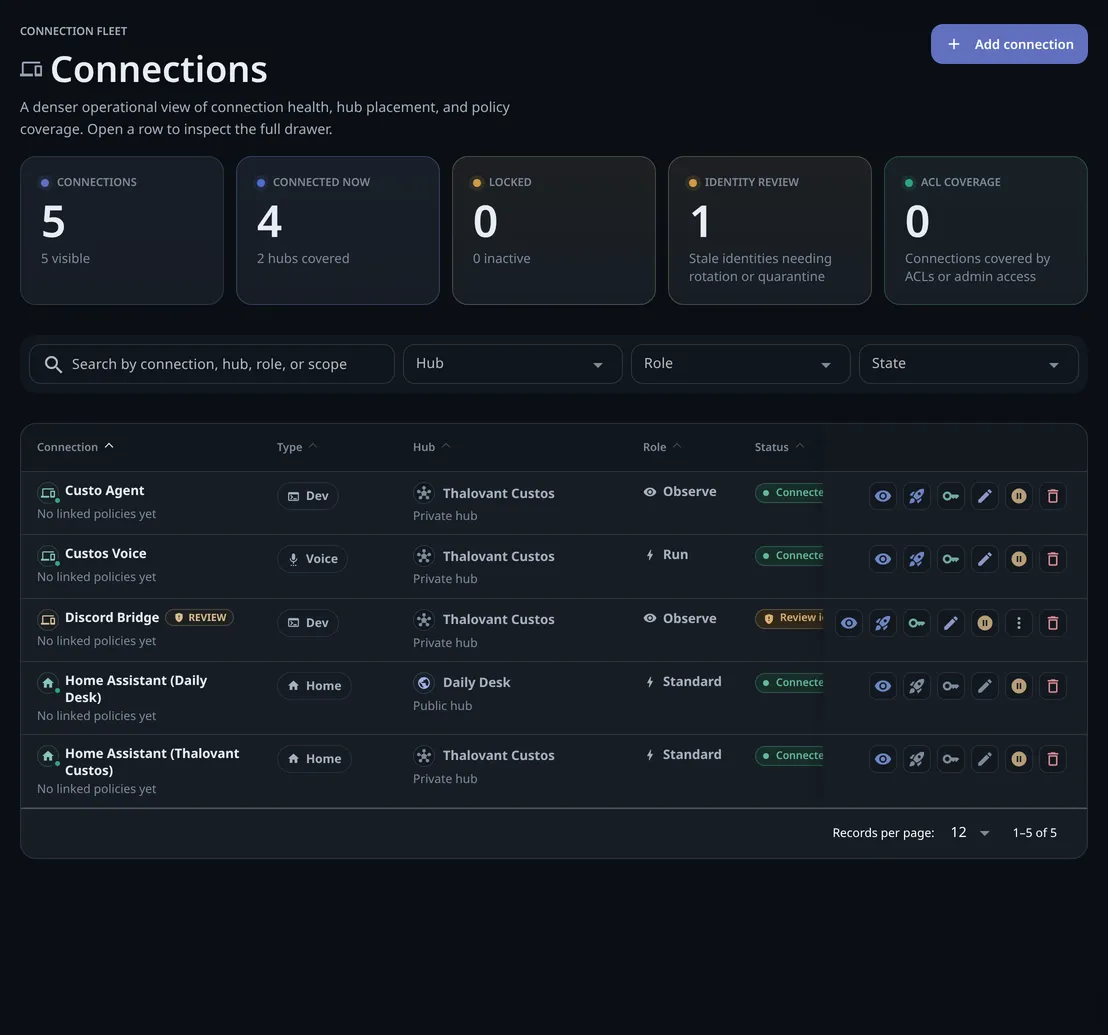Select the Connected Now summary card
Screen dimensions: 1108x1035
point(338,230)
